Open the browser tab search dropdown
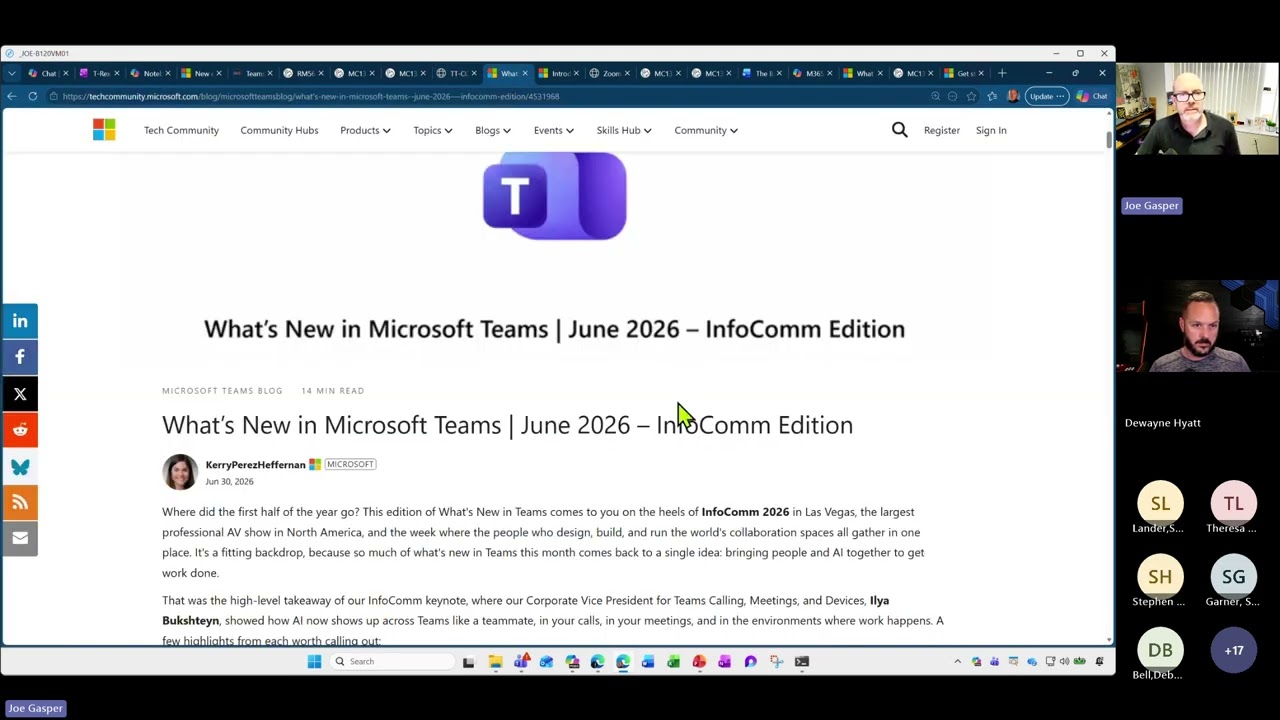 (x=11, y=73)
